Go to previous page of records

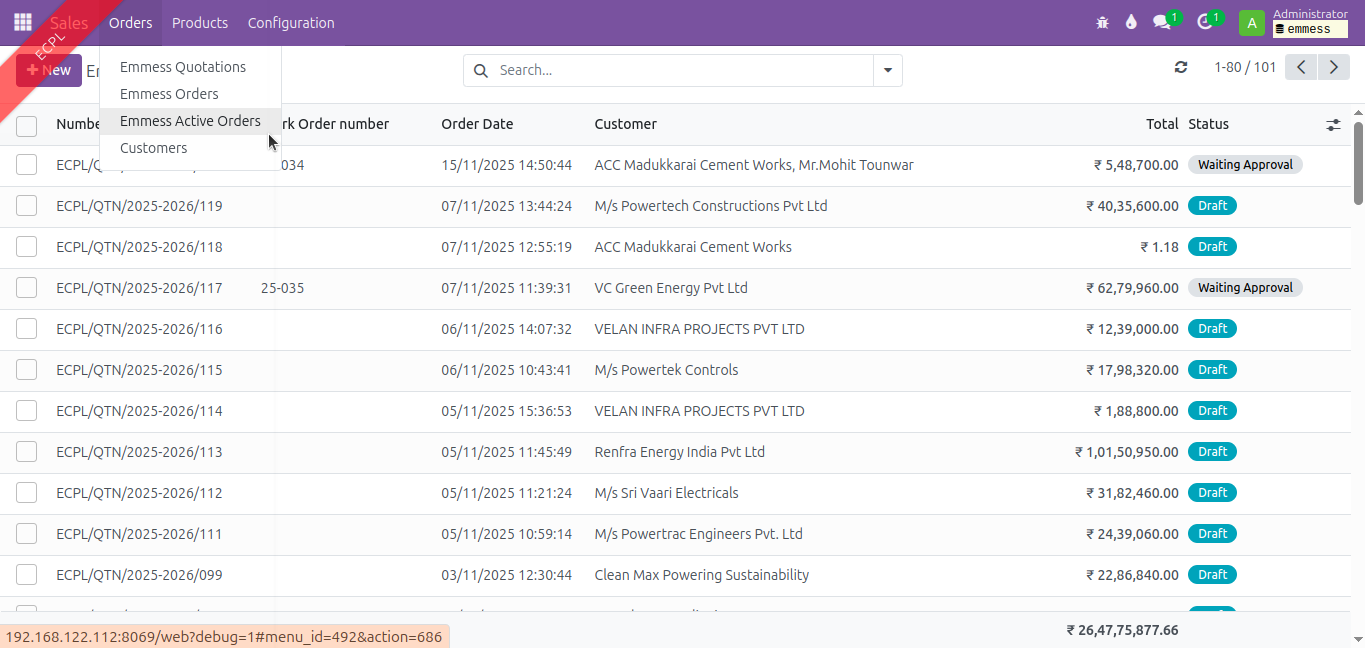(1301, 67)
